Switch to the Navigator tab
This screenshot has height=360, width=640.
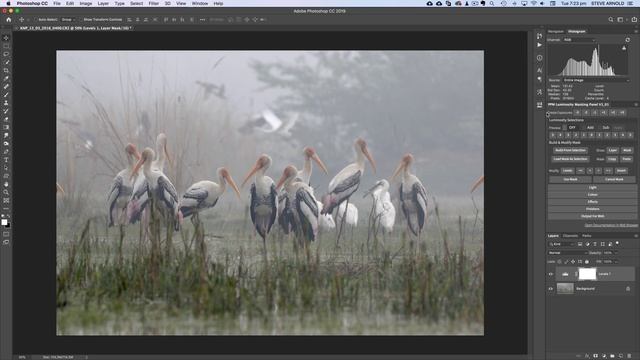(556, 31)
